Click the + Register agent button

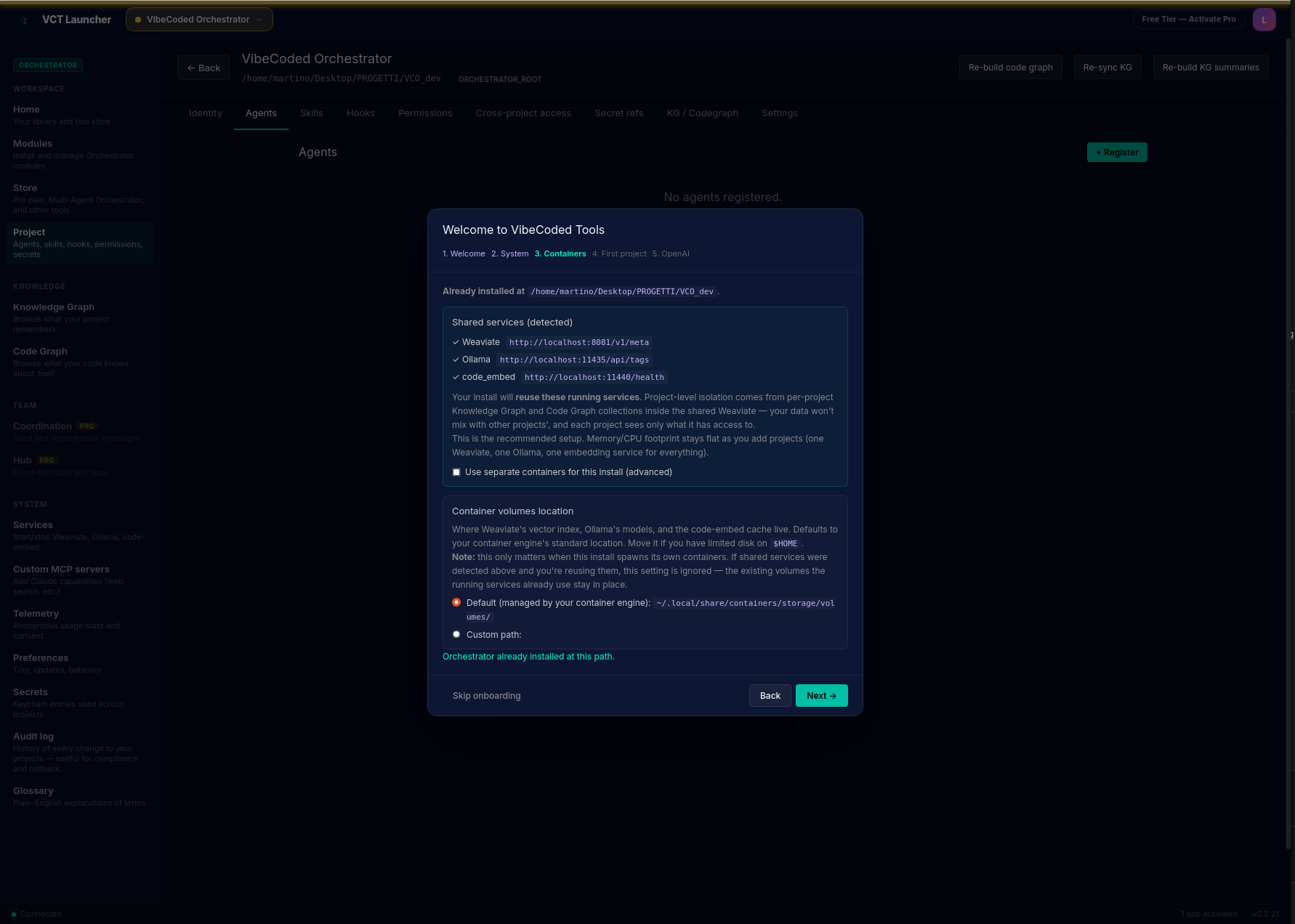[1117, 153]
